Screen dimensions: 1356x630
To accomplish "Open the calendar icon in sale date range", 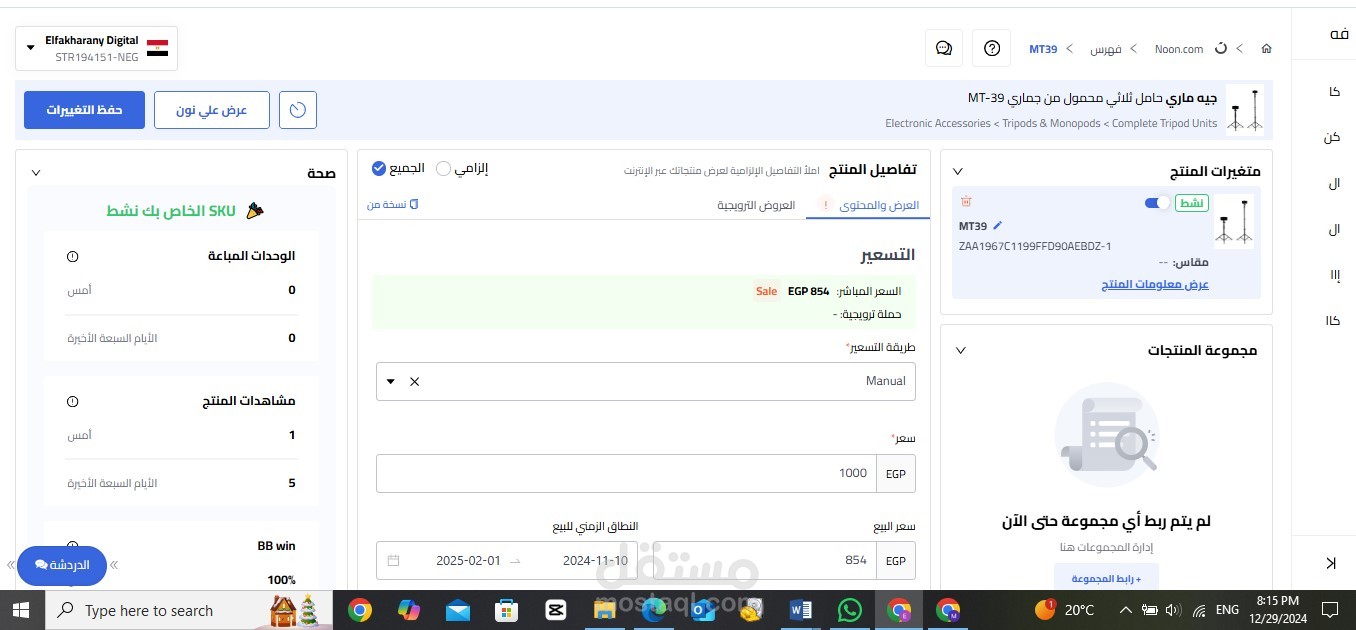I will coord(393,560).
